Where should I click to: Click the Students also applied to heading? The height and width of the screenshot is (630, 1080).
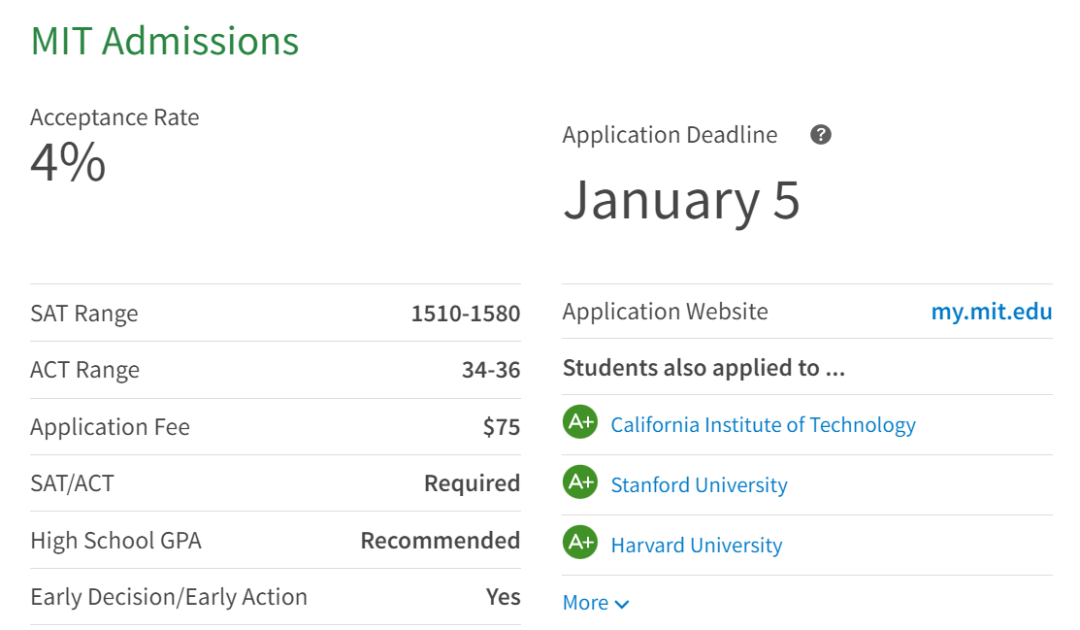704,367
